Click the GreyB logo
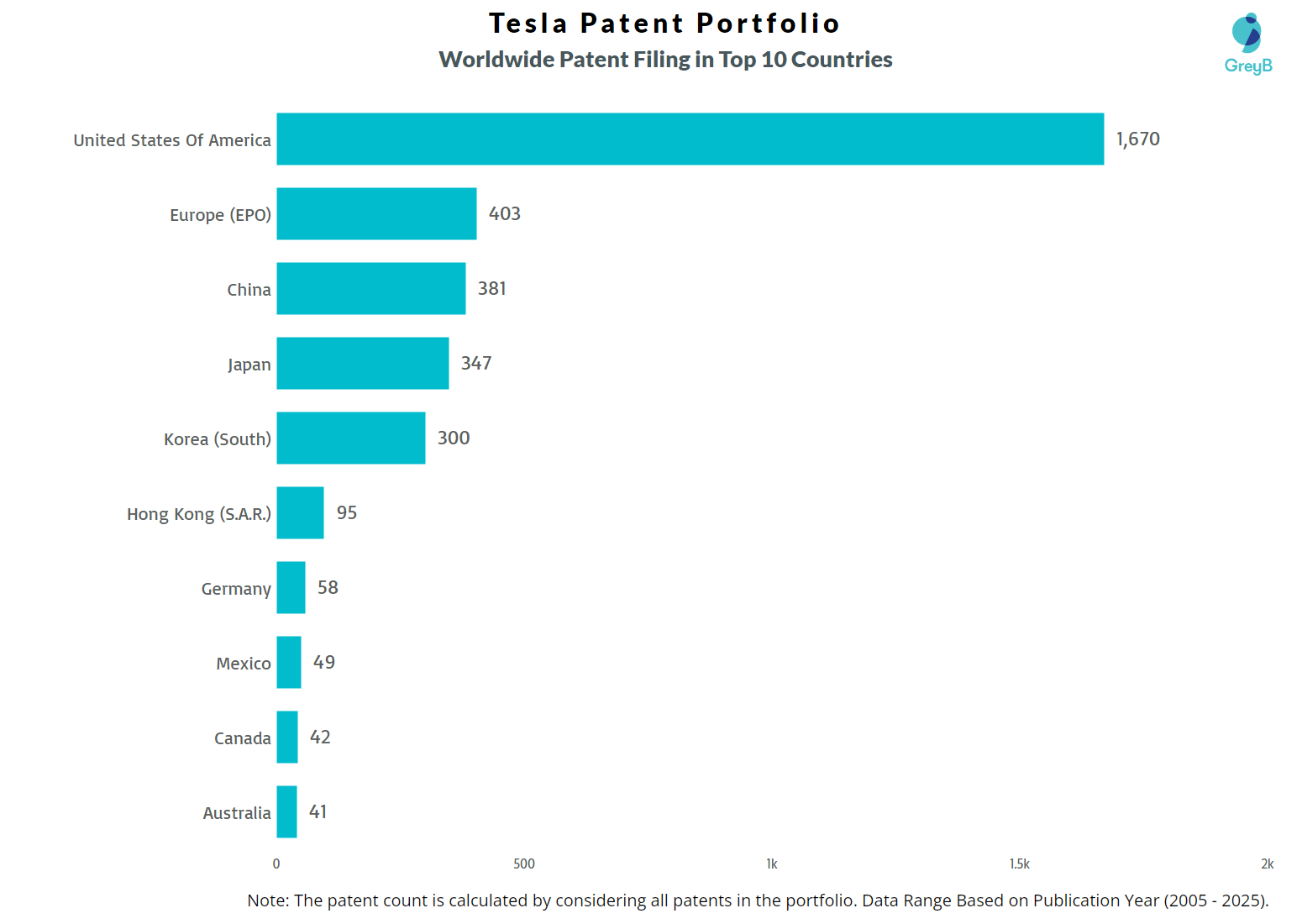This screenshot has width=1302, height=924. coord(1247,44)
